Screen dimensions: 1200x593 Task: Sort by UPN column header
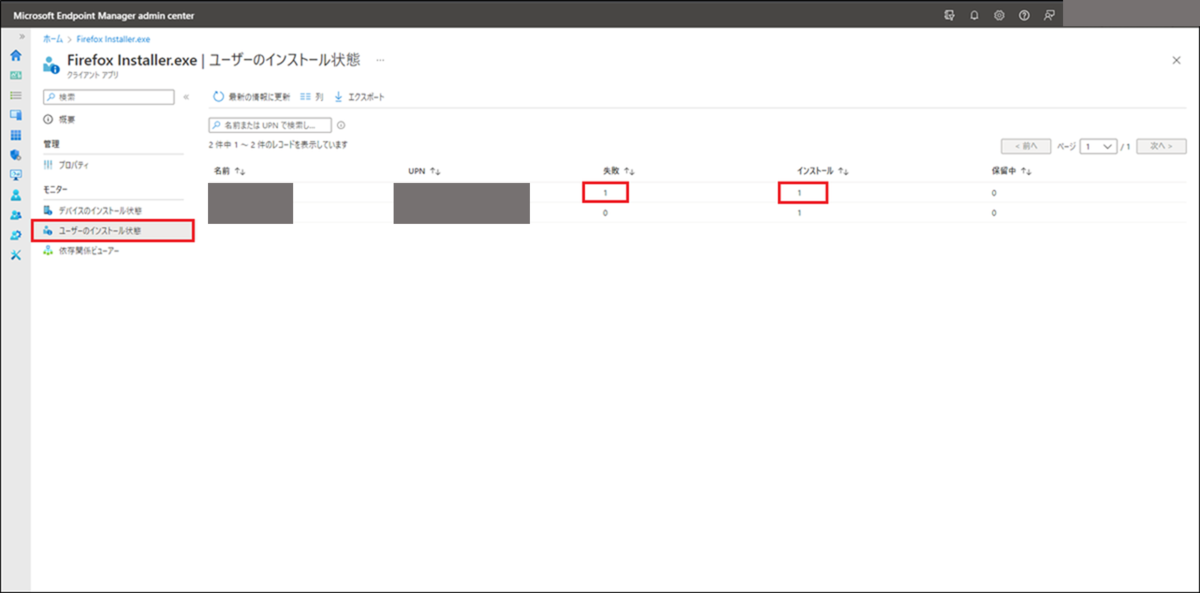(x=425, y=171)
